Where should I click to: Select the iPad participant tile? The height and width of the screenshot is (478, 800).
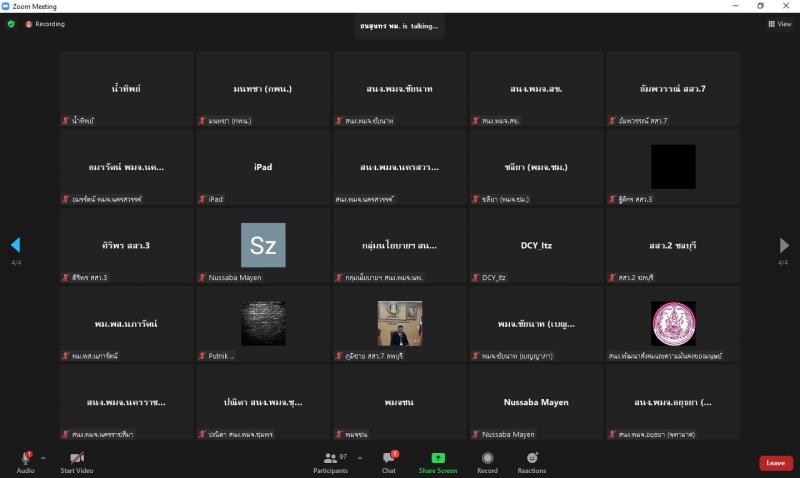[x=263, y=167]
